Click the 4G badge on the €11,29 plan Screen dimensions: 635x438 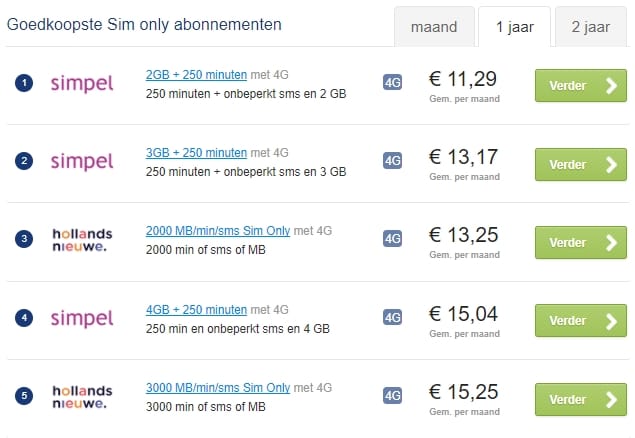(x=392, y=83)
